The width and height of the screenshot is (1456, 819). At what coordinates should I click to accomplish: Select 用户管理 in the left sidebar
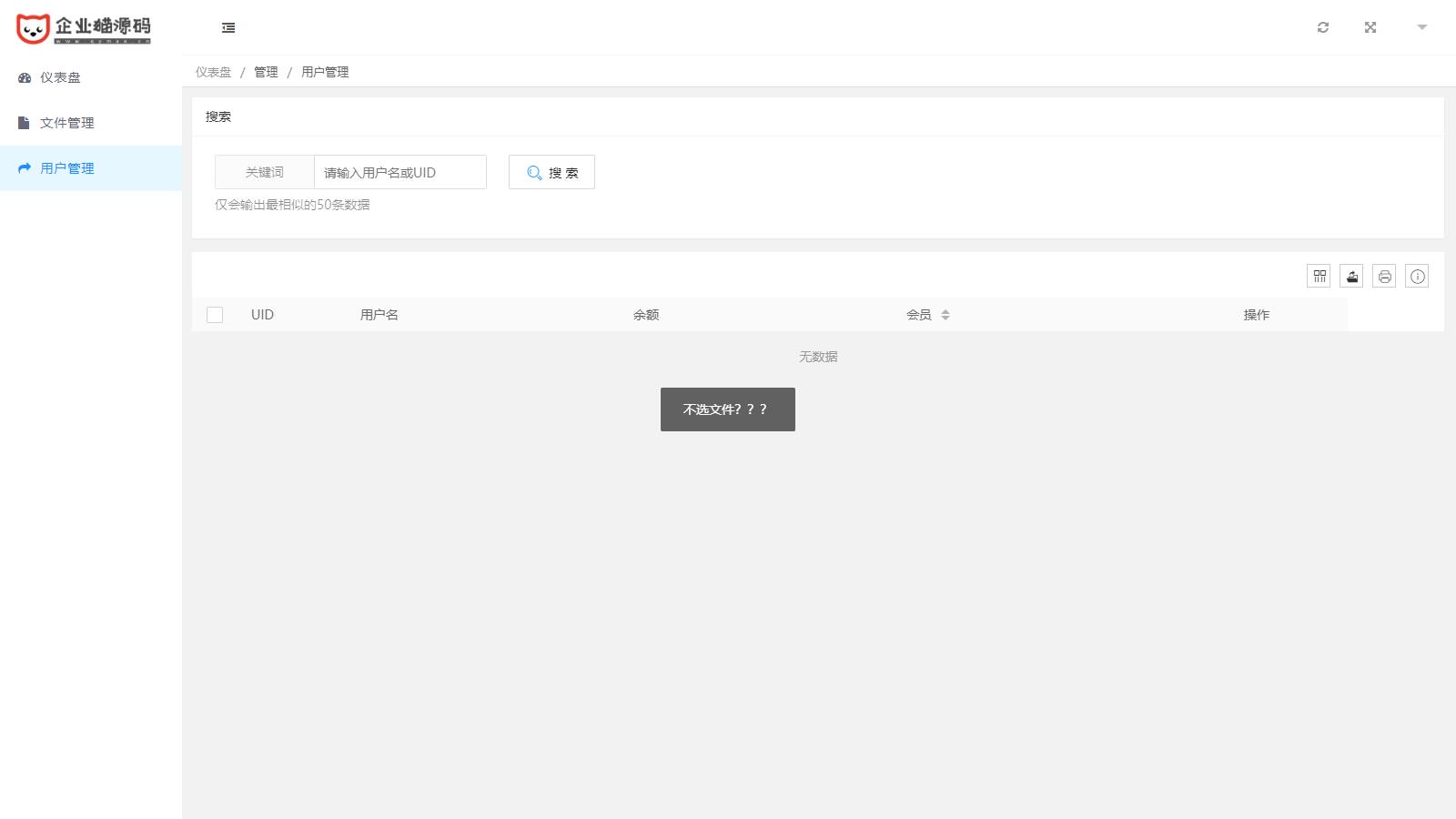[66, 168]
